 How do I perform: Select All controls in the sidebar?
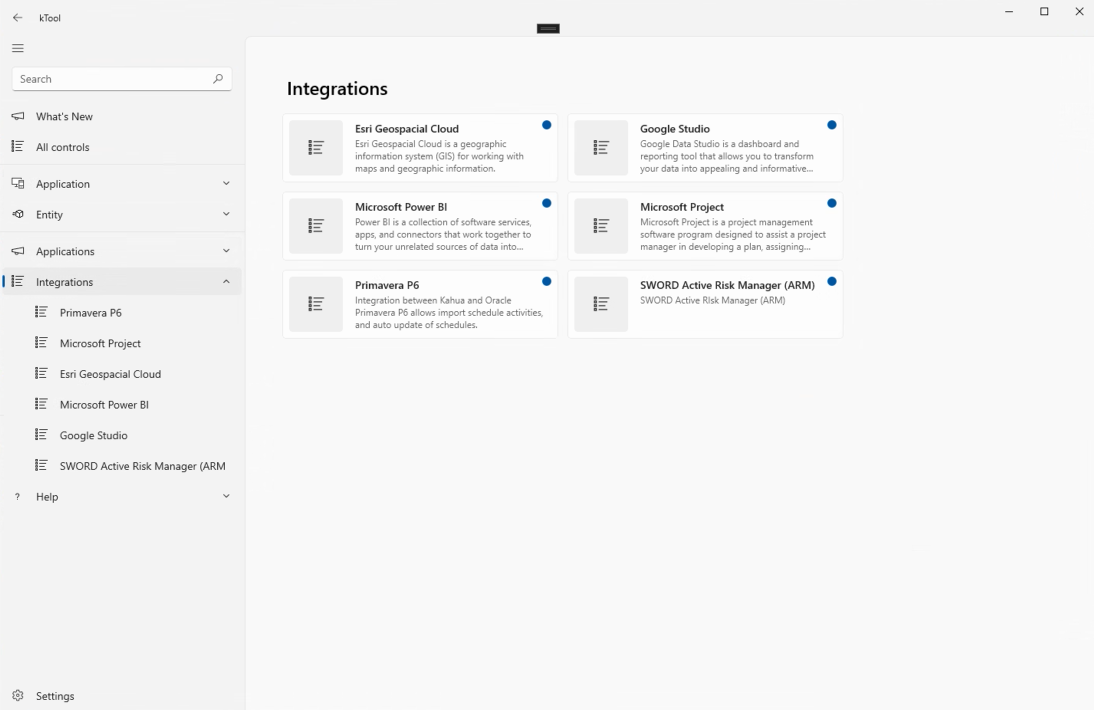pos(122,146)
